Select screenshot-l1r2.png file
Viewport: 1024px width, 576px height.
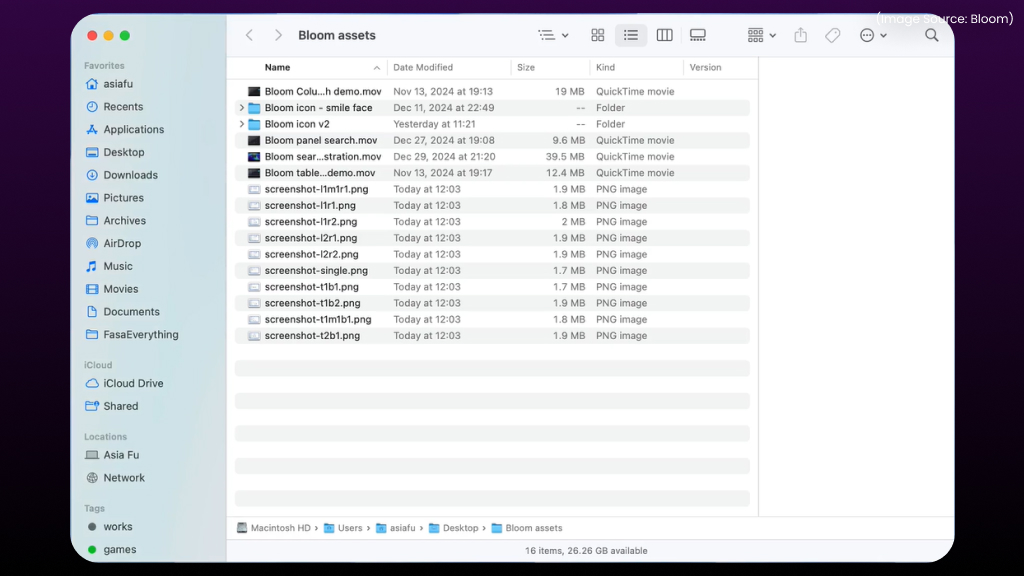point(311,221)
